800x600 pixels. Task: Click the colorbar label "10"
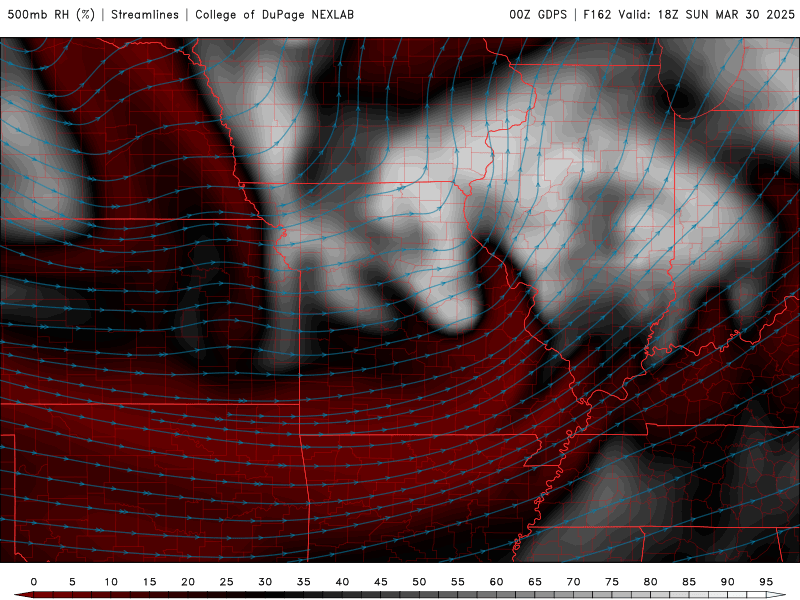tap(111, 582)
